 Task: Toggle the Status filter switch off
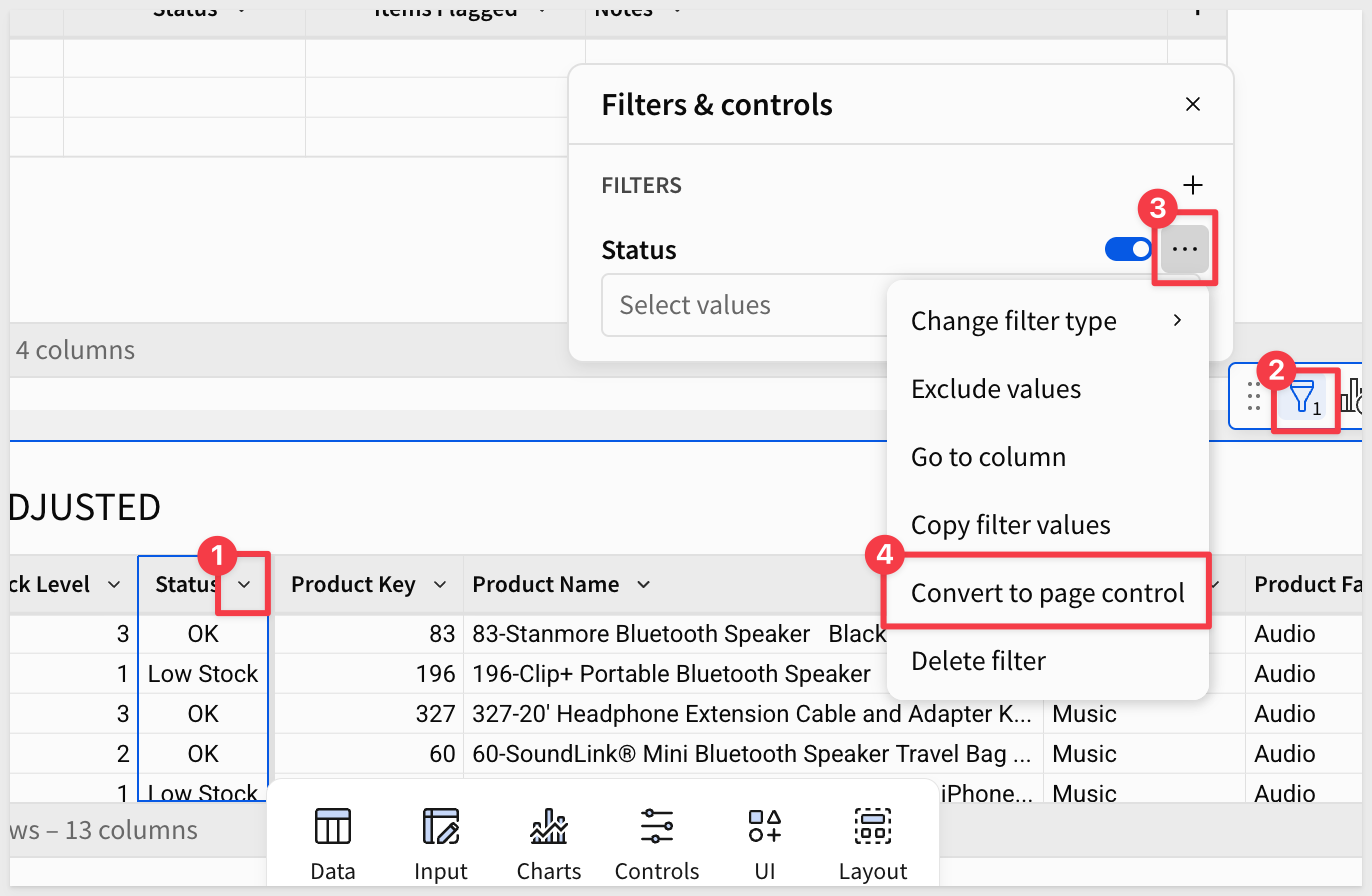point(1128,250)
